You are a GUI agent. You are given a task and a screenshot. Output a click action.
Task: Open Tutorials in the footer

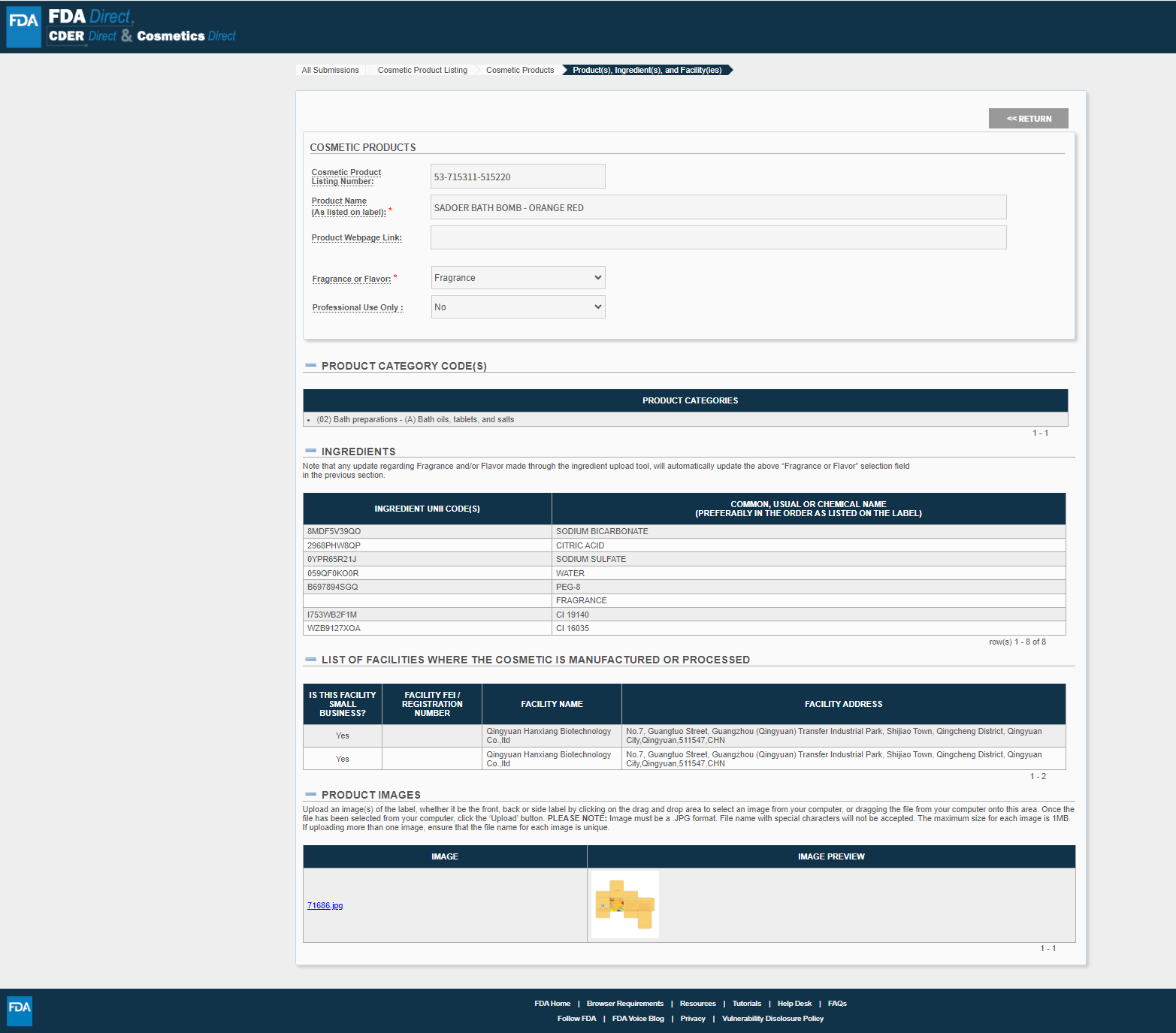point(746,1004)
